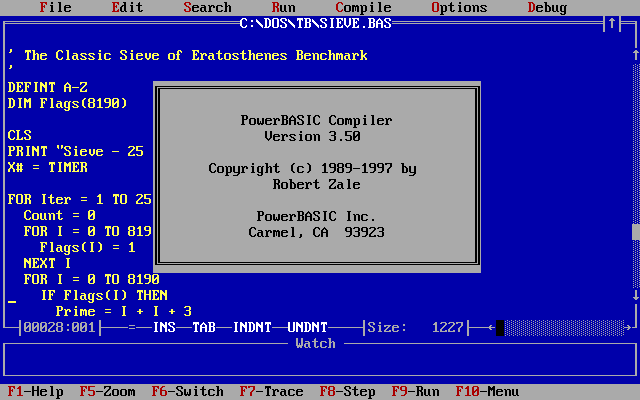Open the Run menu
Image resolution: width=640 pixels, height=400 pixels.
click(x=283, y=7)
